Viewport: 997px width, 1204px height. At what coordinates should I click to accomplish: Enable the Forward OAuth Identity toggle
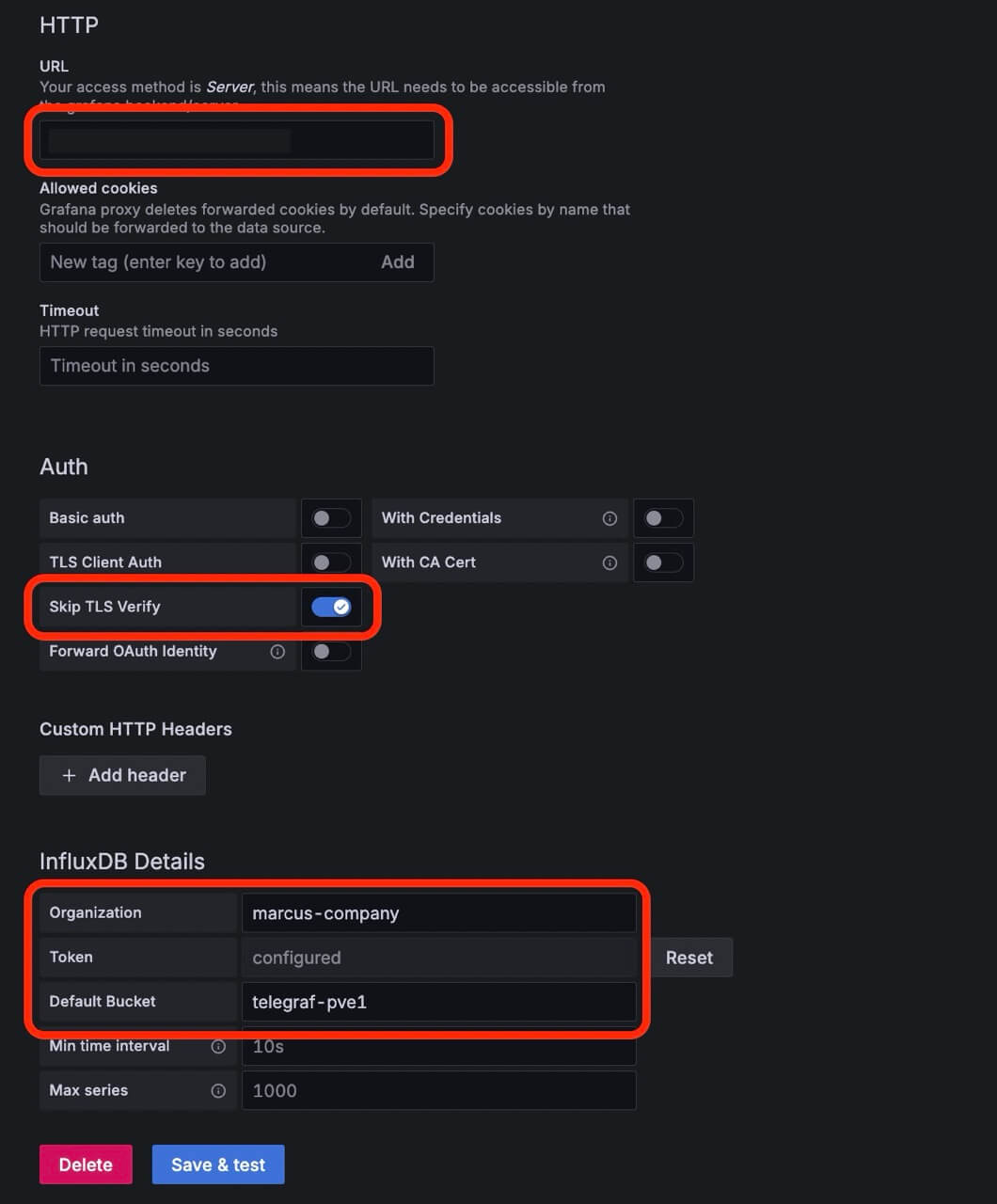[x=331, y=652]
